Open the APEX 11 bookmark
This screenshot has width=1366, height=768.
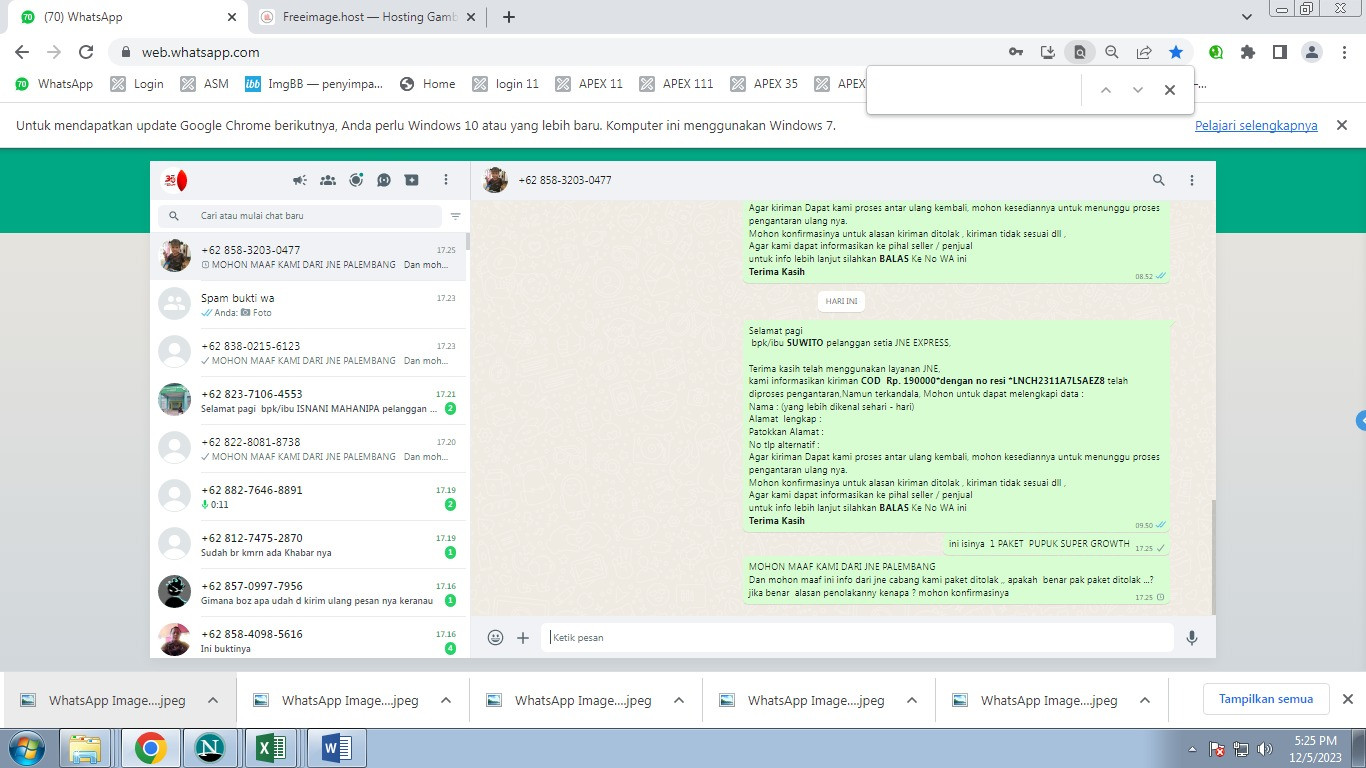[x=589, y=84]
